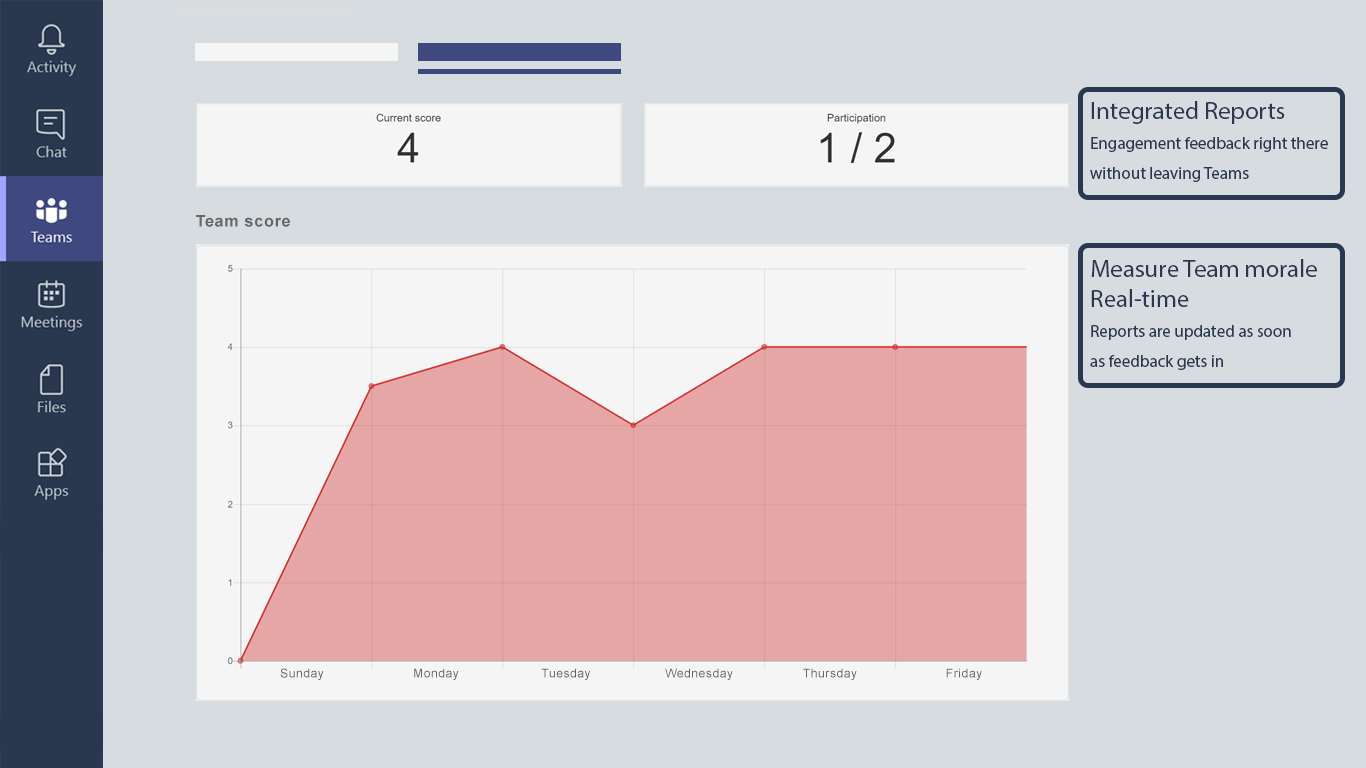The image size is (1366, 768).
Task: Click the y-axis label "5" on the chart
Action: (230, 269)
